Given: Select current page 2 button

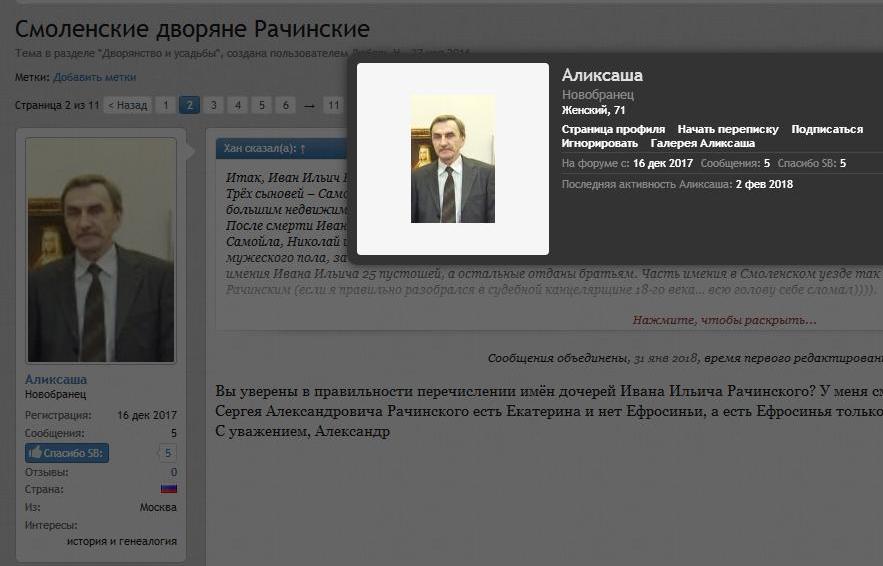Looking at the screenshot, I should [189, 105].
